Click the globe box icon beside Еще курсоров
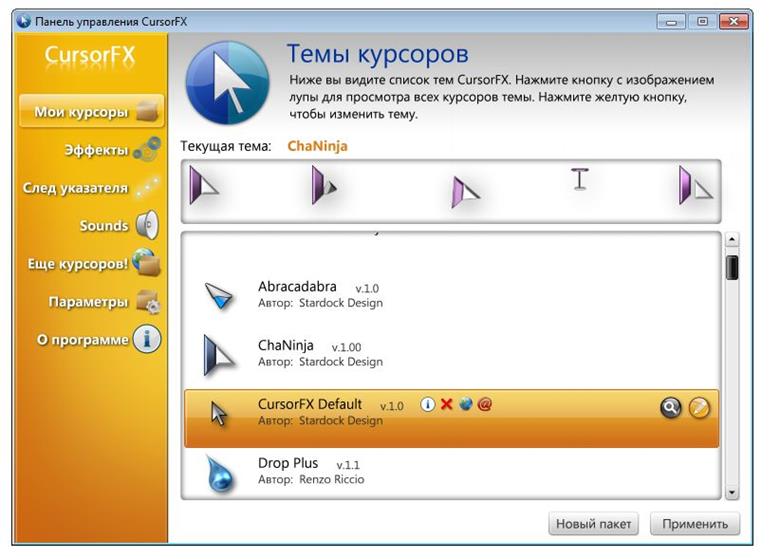The image size is (780, 559). click(x=147, y=262)
